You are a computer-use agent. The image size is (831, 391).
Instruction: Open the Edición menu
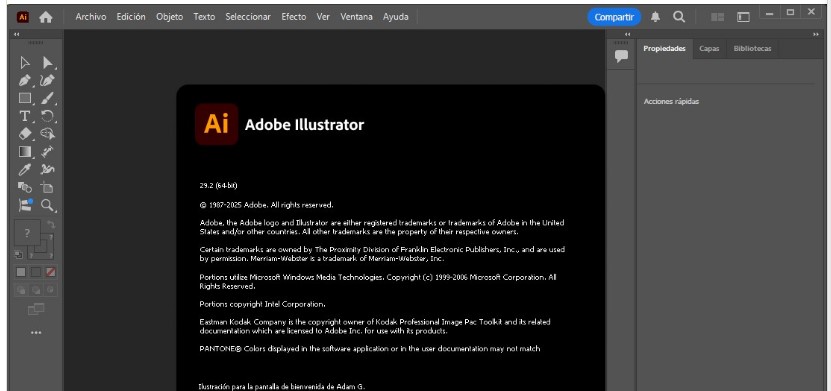[x=131, y=17]
